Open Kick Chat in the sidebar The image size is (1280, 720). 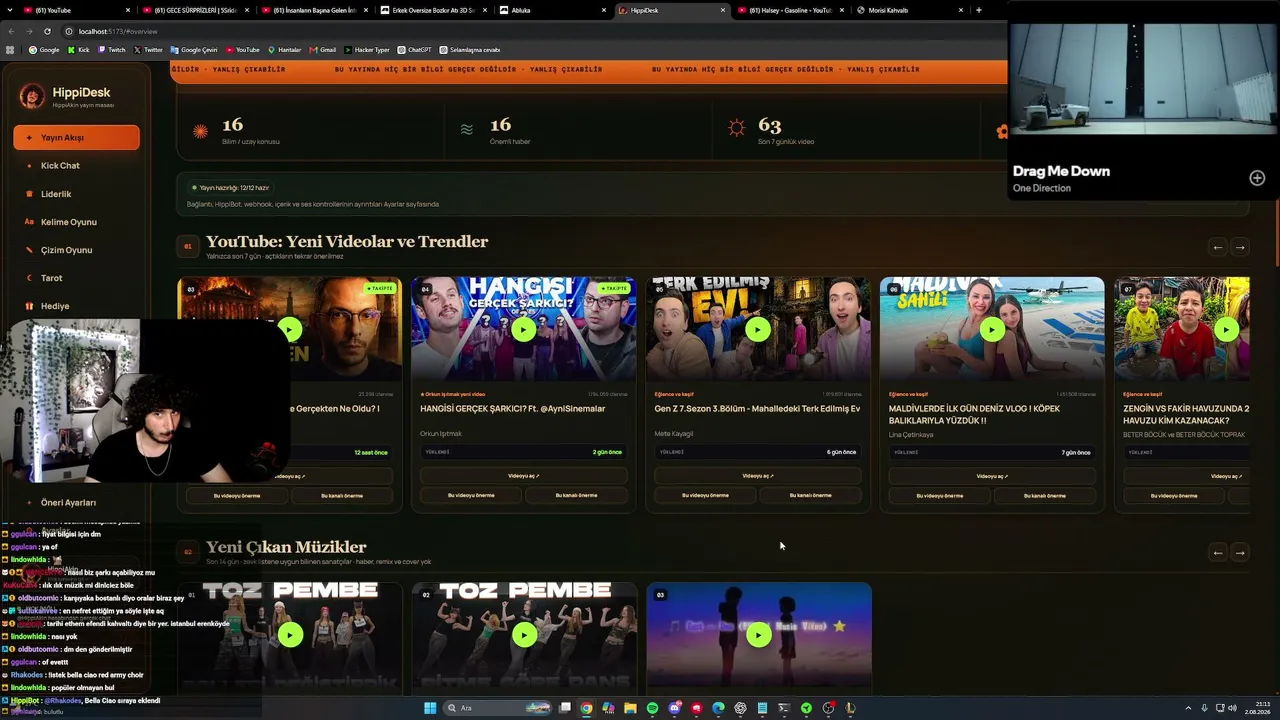pyautogui.click(x=76, y=165)
